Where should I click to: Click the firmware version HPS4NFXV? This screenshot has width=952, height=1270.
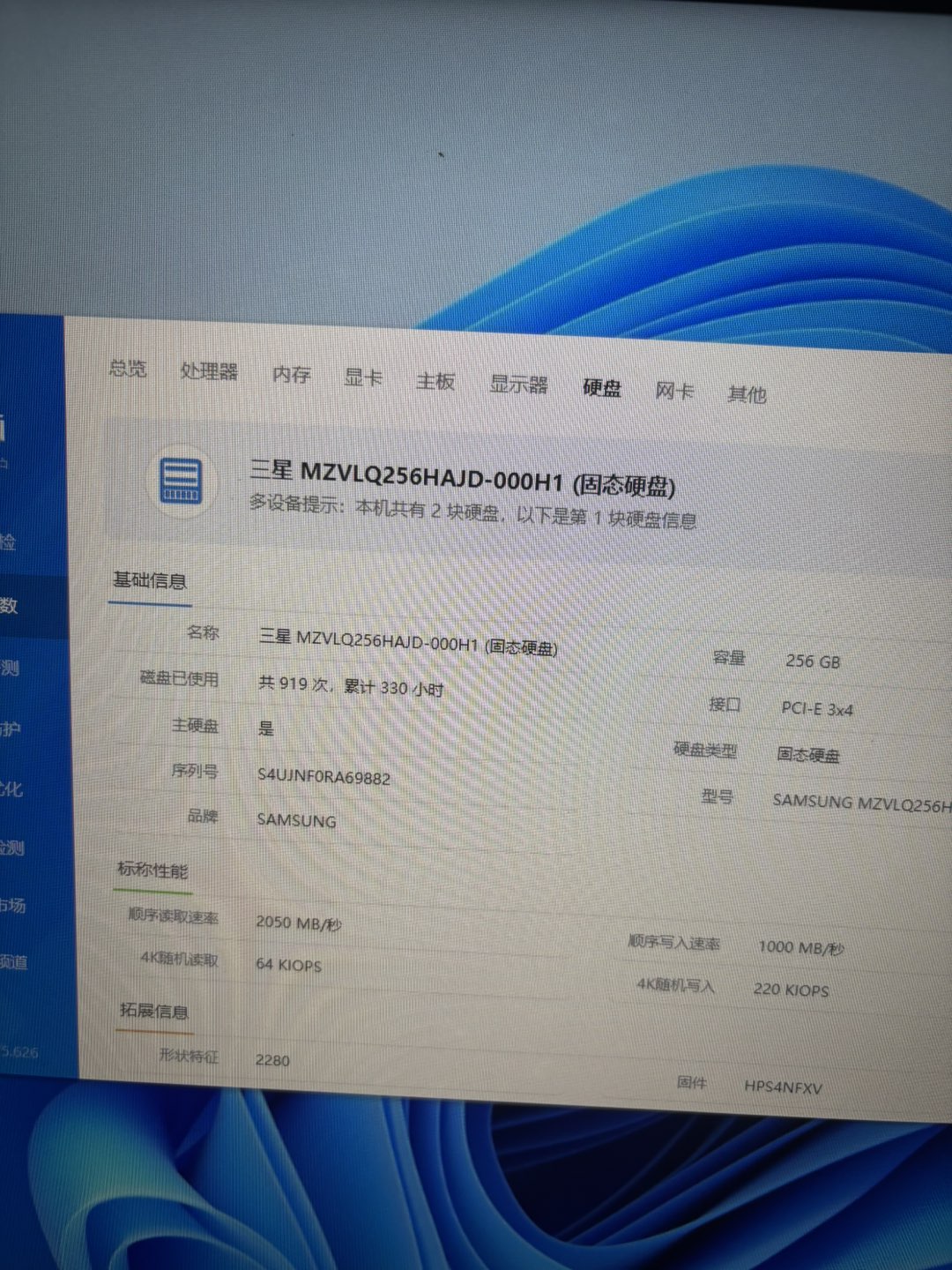pos(783,1087)
